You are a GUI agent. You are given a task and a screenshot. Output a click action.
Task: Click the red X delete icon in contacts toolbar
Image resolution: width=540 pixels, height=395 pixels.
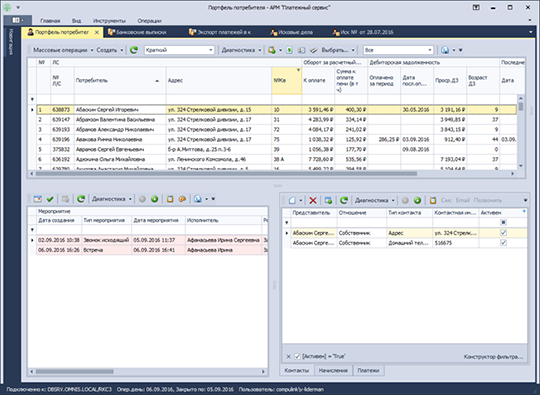pyautogui.click(x=313, y=200)
